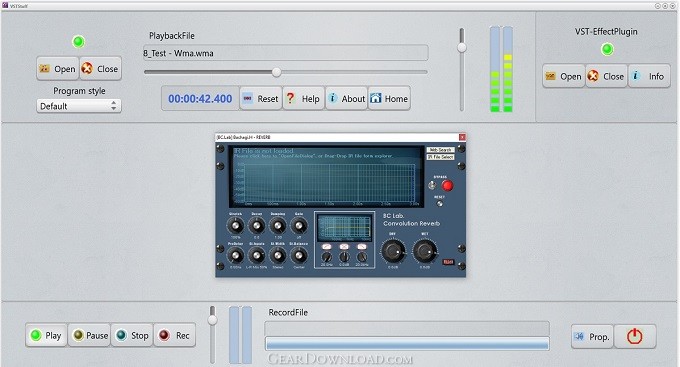
Task: Close the BC Lab Reverb plugin window
Action: point(462,137)
